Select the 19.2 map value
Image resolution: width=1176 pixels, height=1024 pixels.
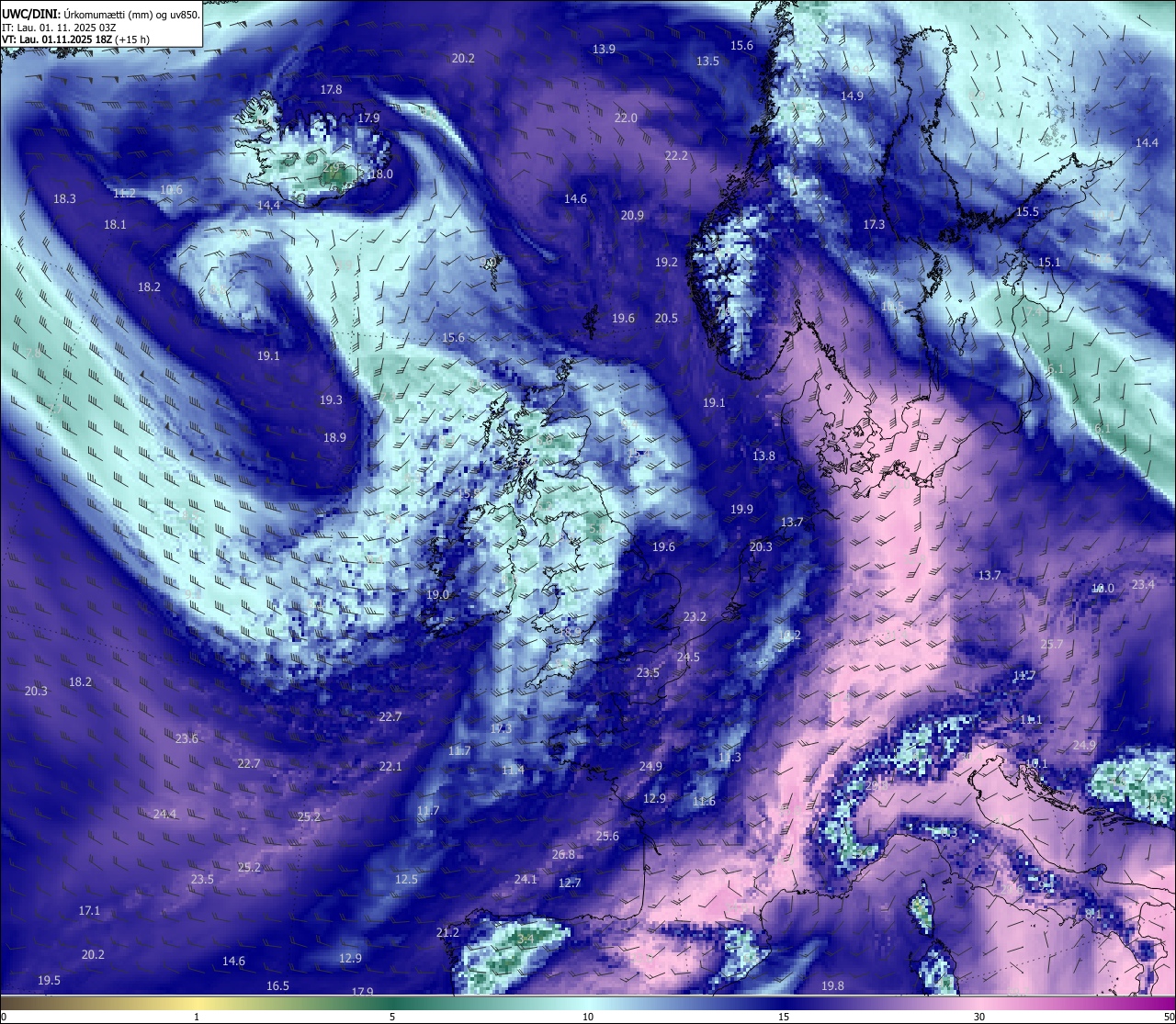(666, 263)
